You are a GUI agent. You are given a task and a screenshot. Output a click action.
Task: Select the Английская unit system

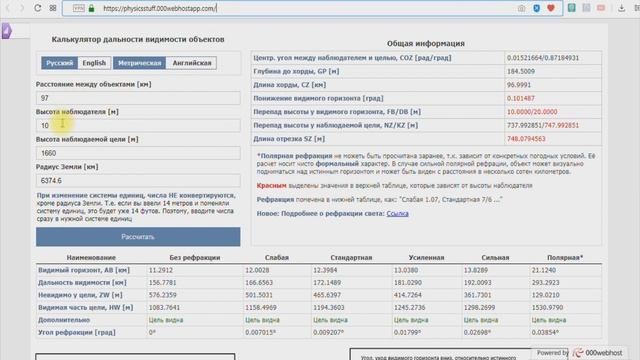pos(191,63)
